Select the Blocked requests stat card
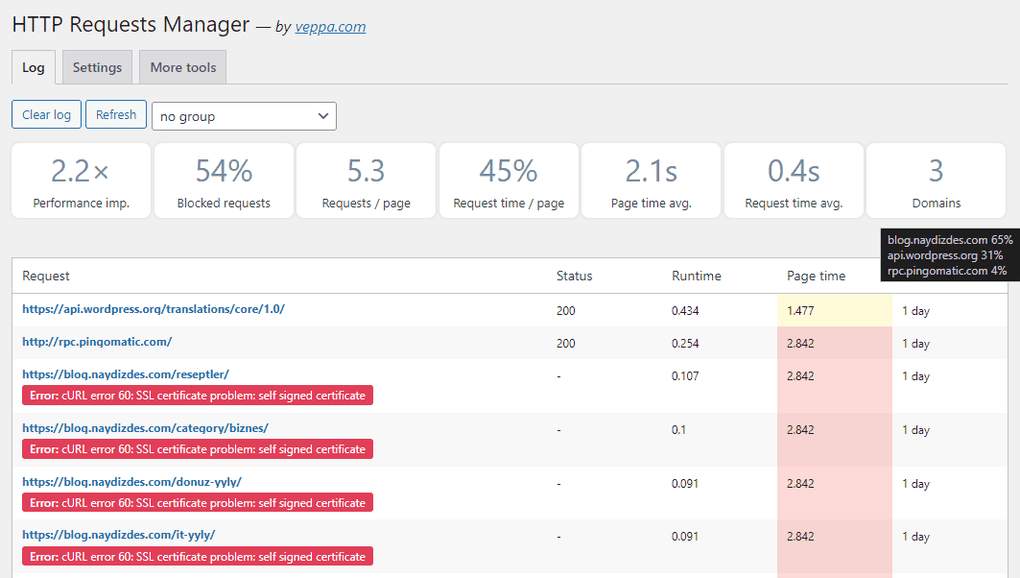This screenshot has width=1020, height=578. [223, 180]
